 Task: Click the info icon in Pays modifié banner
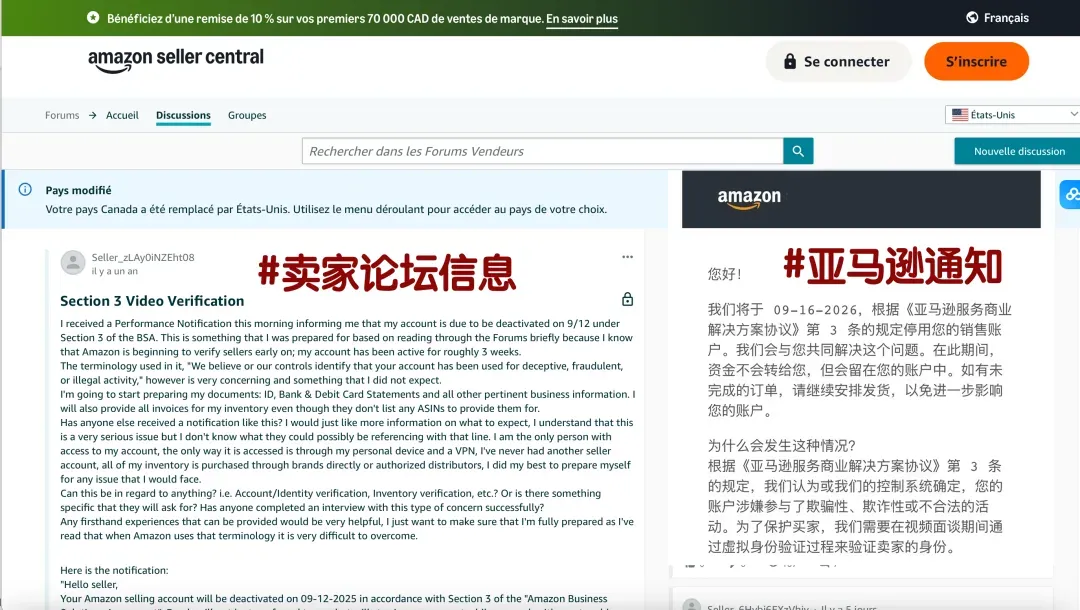click(25, 189)
